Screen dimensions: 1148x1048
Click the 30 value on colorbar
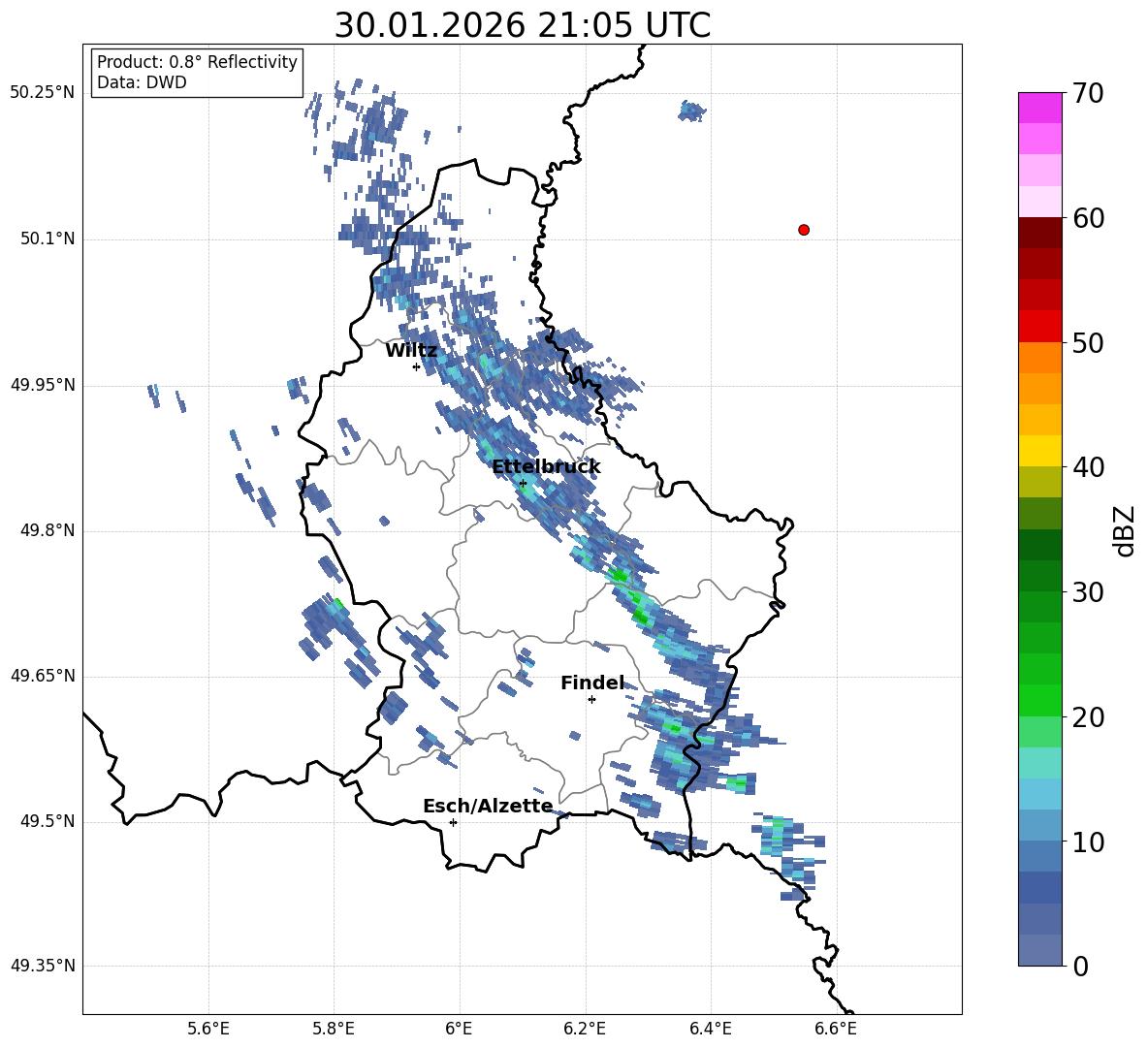[1088, 592]
